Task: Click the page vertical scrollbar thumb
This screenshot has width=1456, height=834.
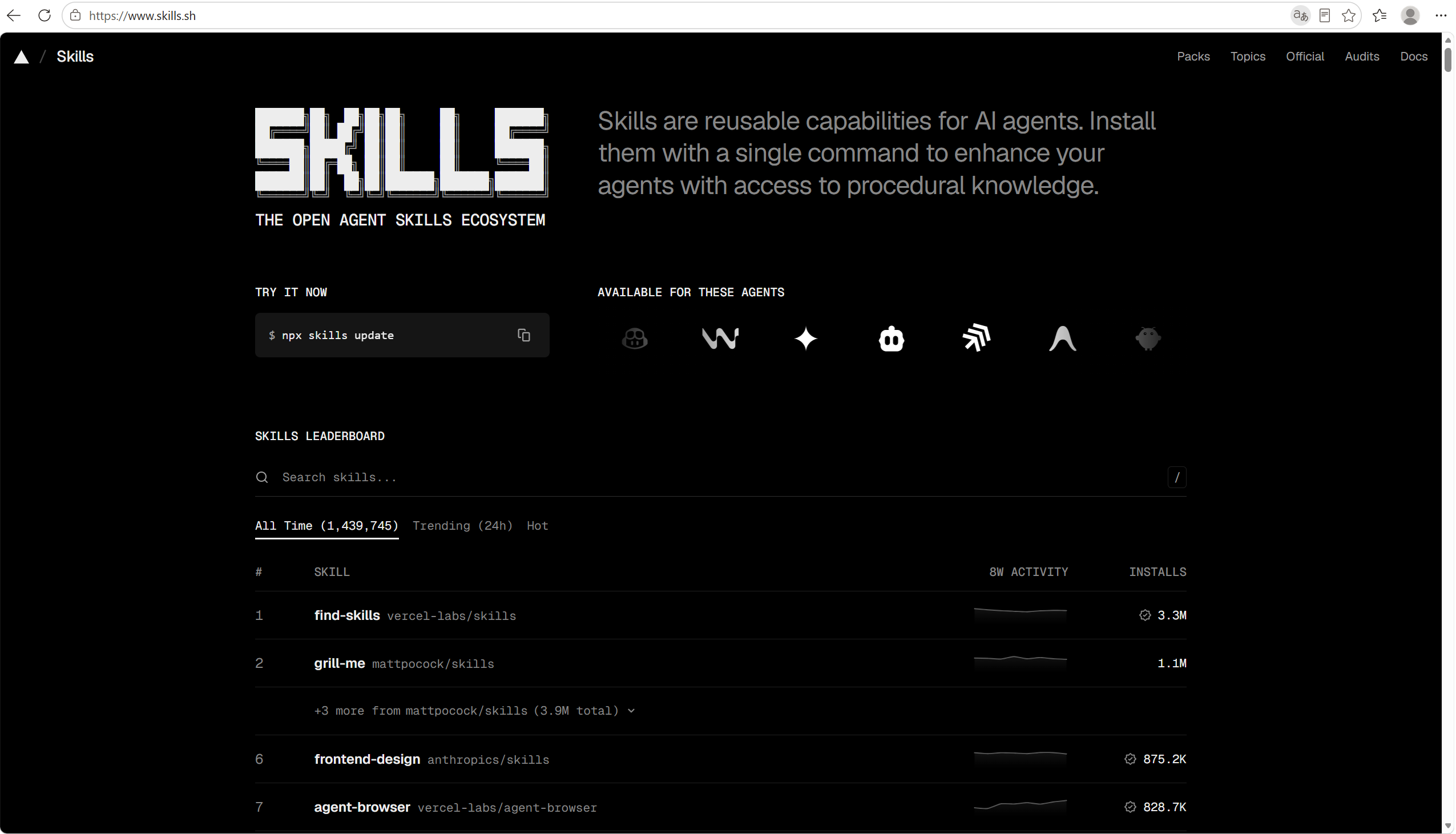Action: tap(1447, 60)
